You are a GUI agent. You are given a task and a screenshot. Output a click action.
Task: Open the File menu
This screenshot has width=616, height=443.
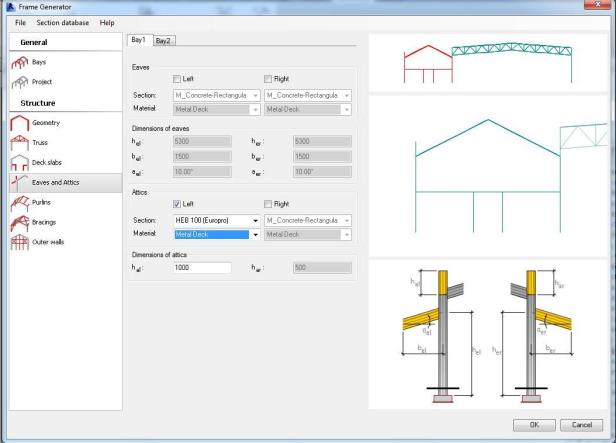(x=20, y=22)
